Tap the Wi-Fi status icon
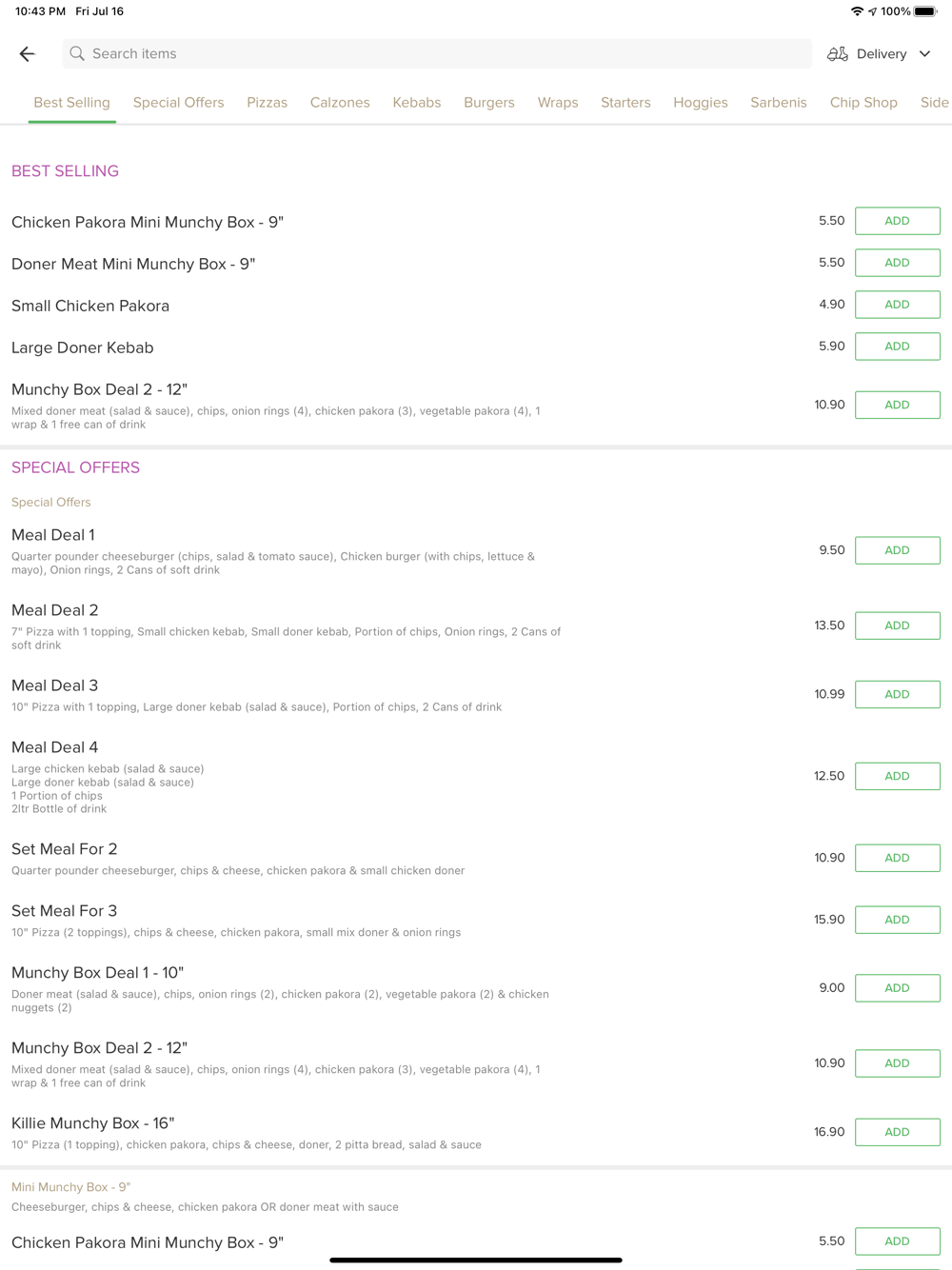952x1270 pixels. (x=857, y=11)
